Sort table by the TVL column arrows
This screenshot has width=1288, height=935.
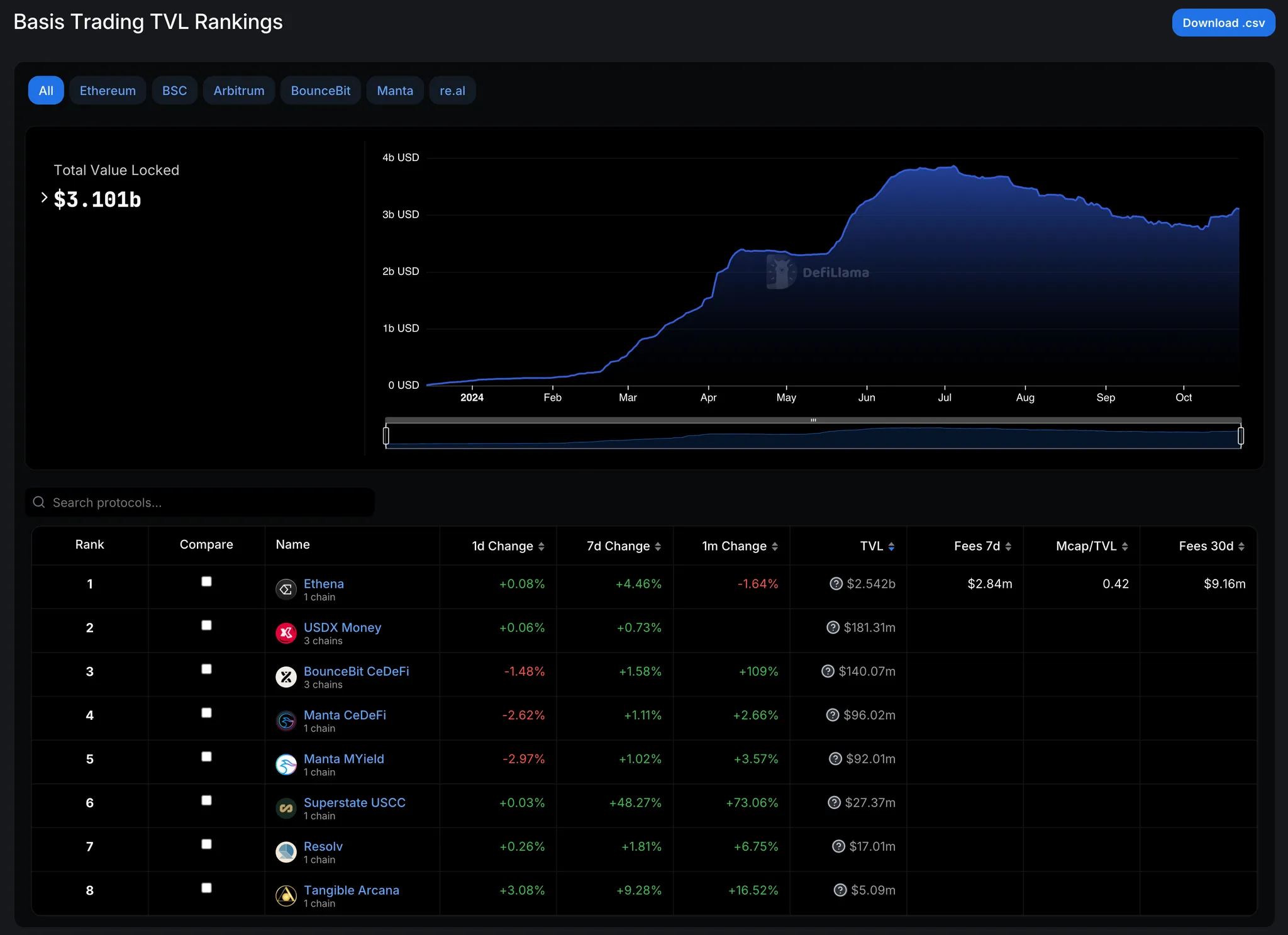pyautogui.click(x=891, y=547)
